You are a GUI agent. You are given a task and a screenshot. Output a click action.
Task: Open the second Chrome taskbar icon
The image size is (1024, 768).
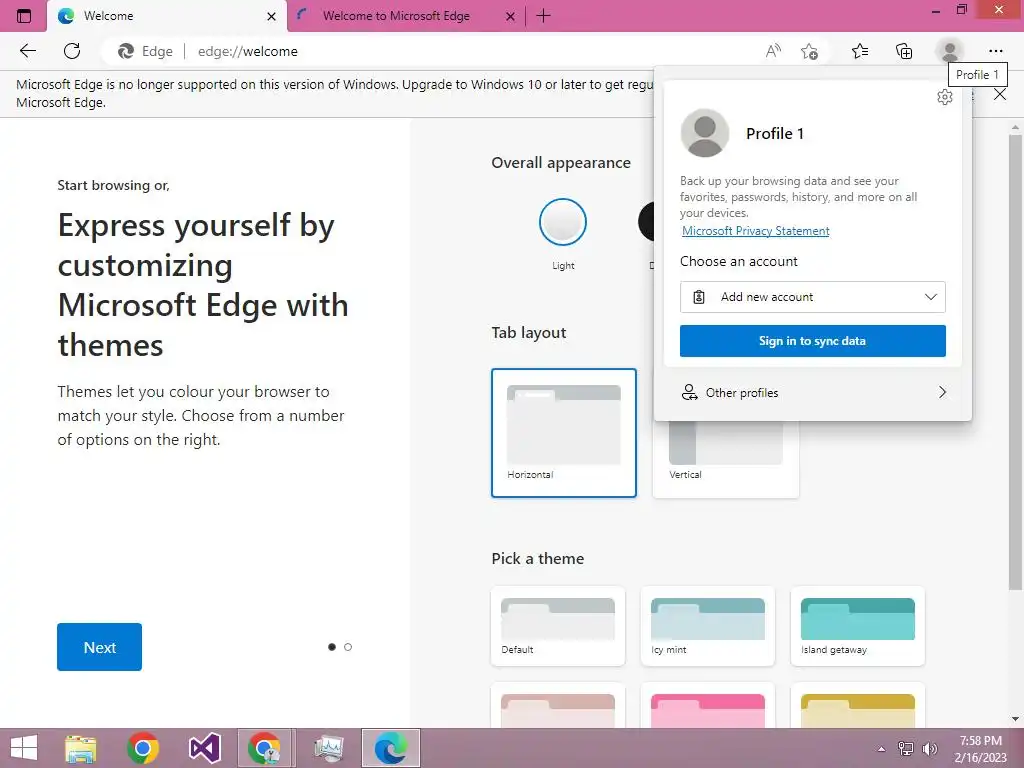tap(264, 748)
